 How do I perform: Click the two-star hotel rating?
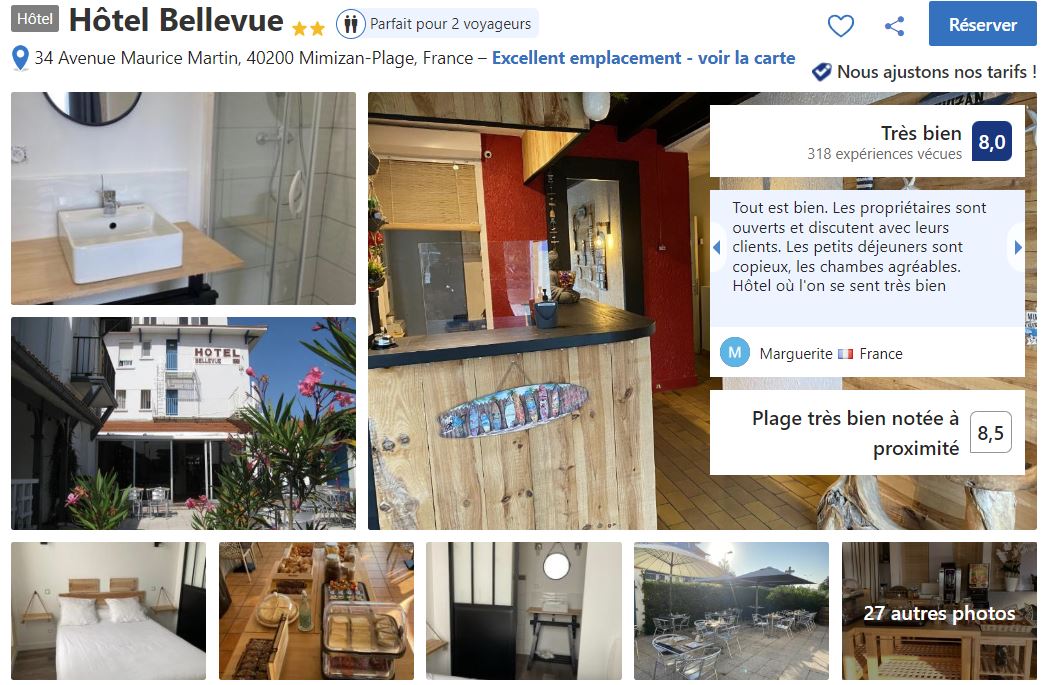coord(309,29)
